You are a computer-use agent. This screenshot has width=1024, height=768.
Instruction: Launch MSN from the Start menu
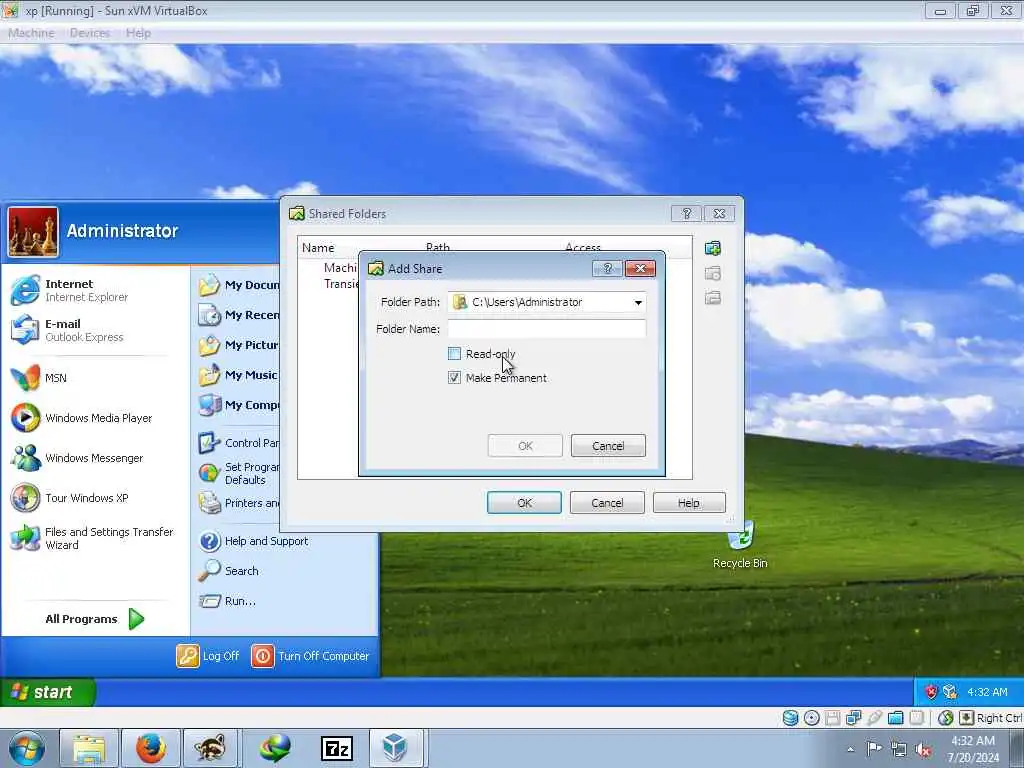tap(39, 377)
